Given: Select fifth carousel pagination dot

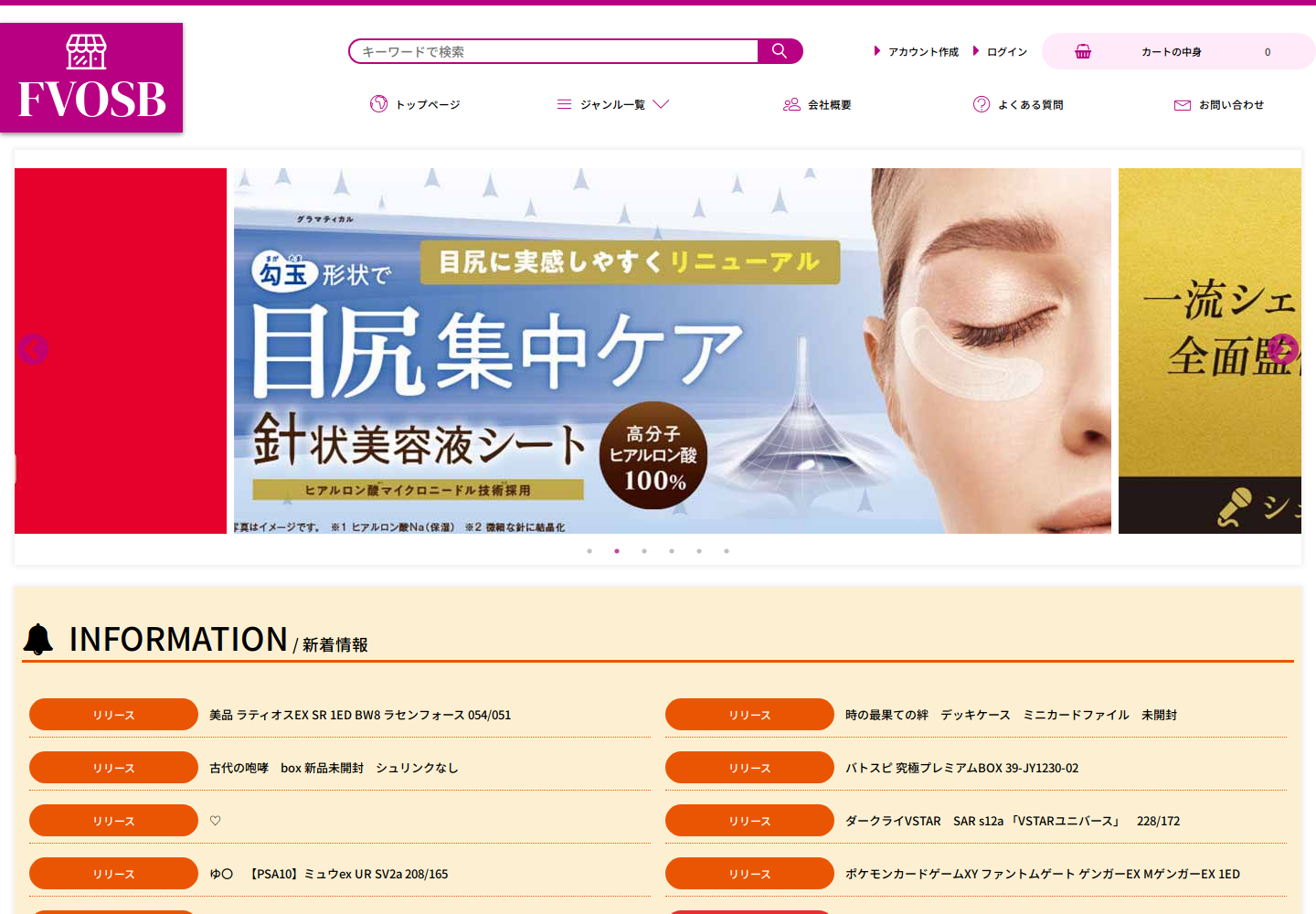Looking at the screenshot, I should pyautogui.click(x=699, y=551).
